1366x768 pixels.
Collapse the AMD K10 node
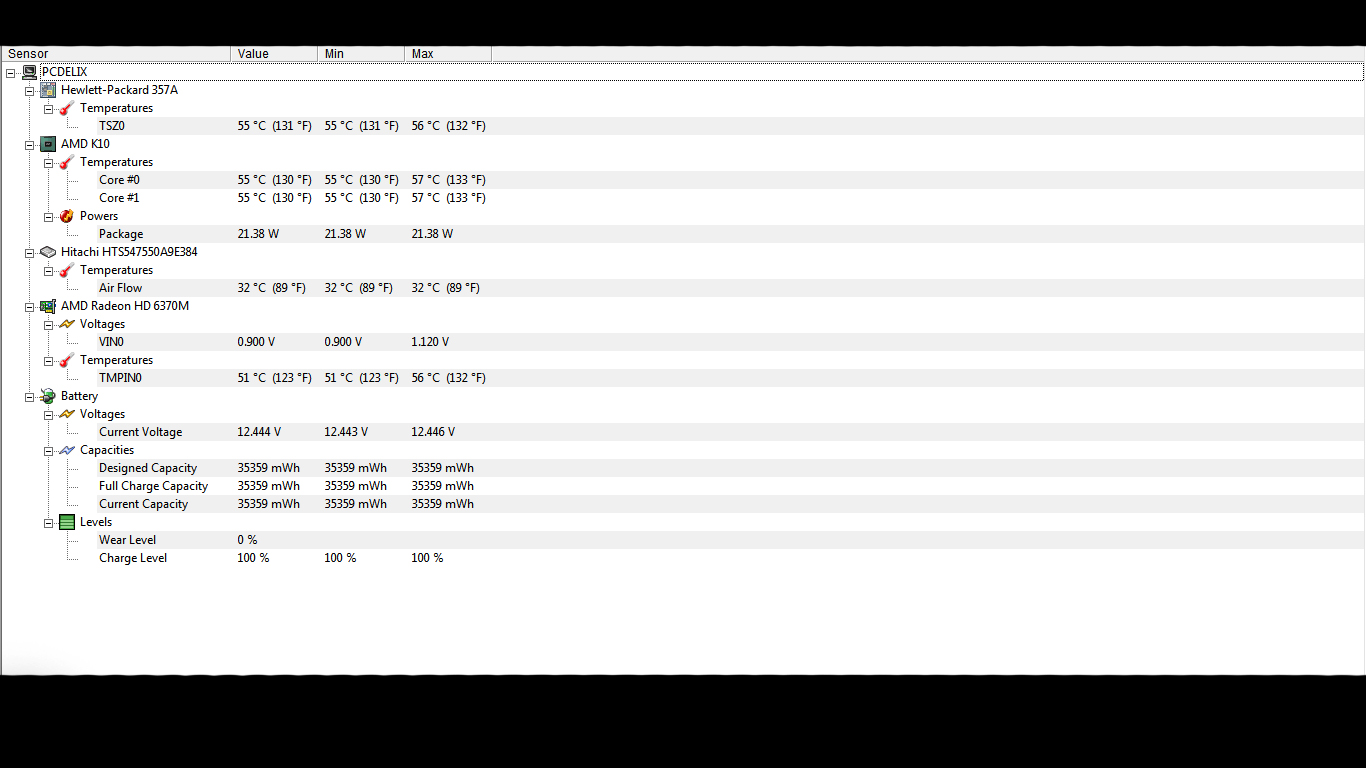tap(29, 145)
